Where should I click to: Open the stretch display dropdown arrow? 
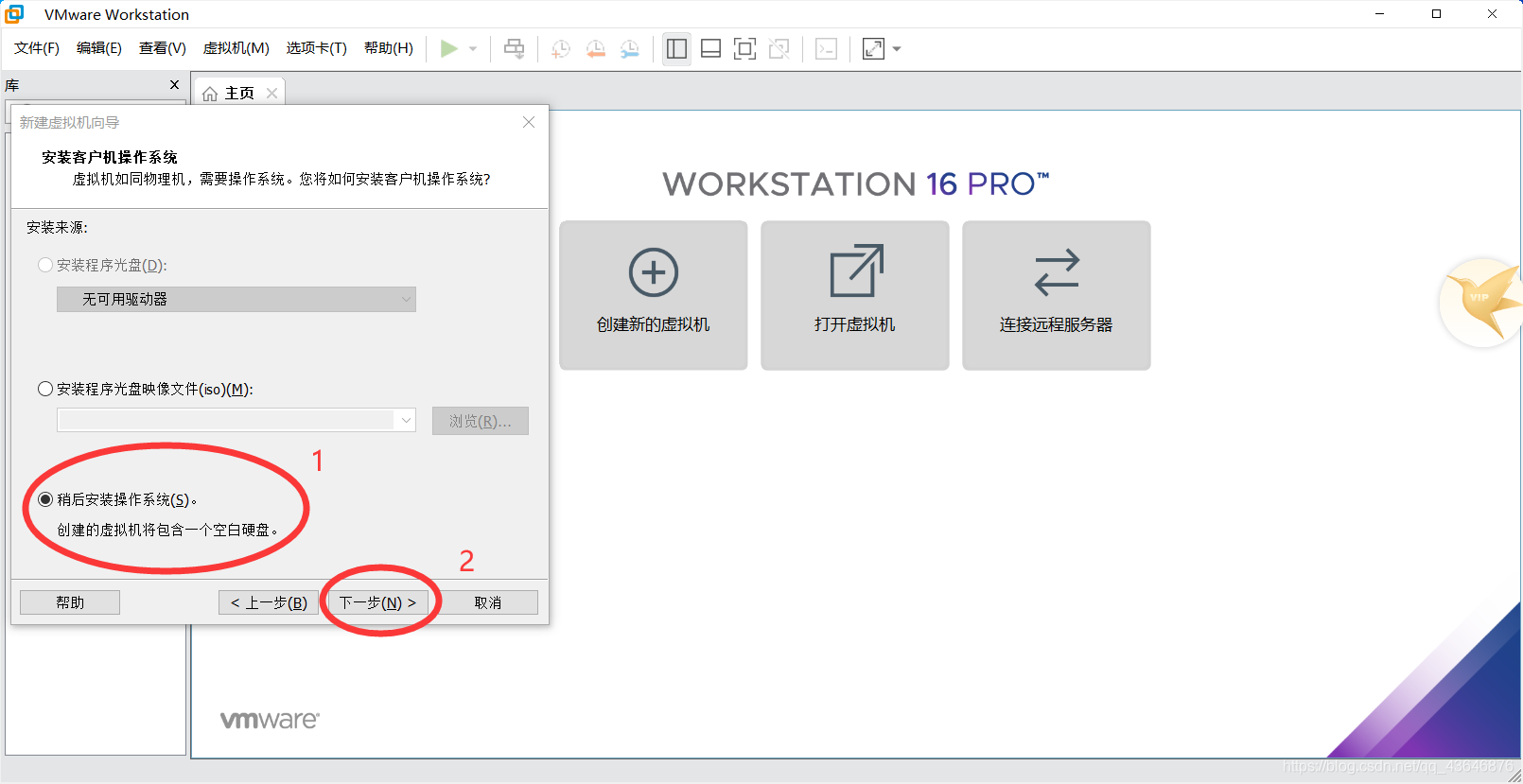pos(897,49)
